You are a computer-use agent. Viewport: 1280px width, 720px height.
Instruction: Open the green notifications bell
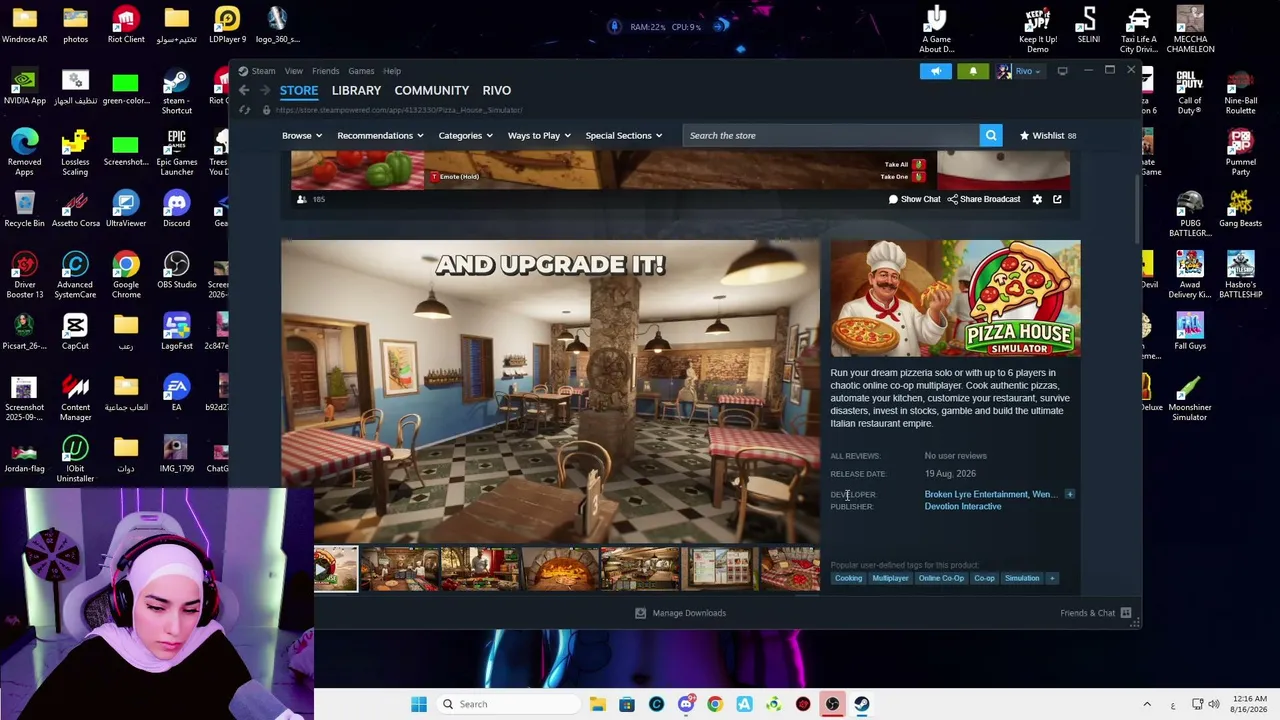973,71
